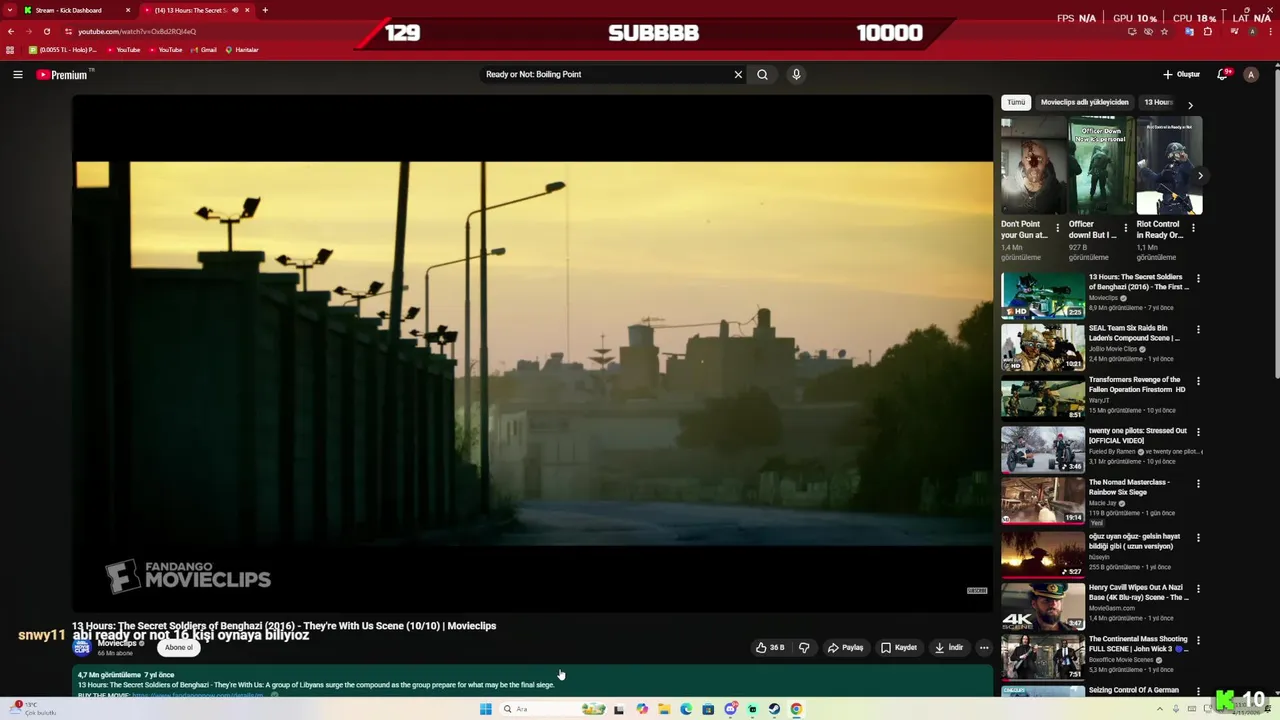
Task: Open options for The Nomad Masterclass
Action: tap(1198, 484)
